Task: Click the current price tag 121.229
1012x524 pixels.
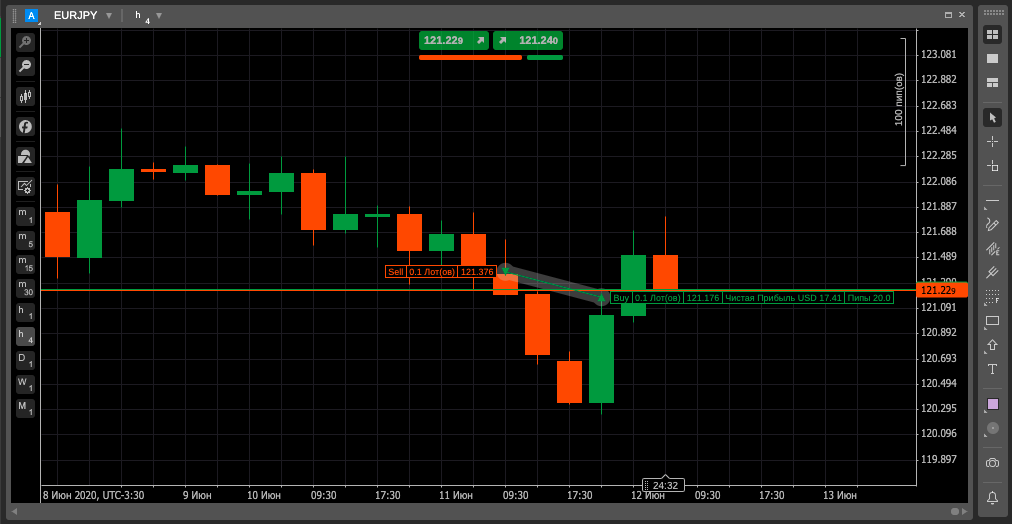Action: click(x=942, y=290)
